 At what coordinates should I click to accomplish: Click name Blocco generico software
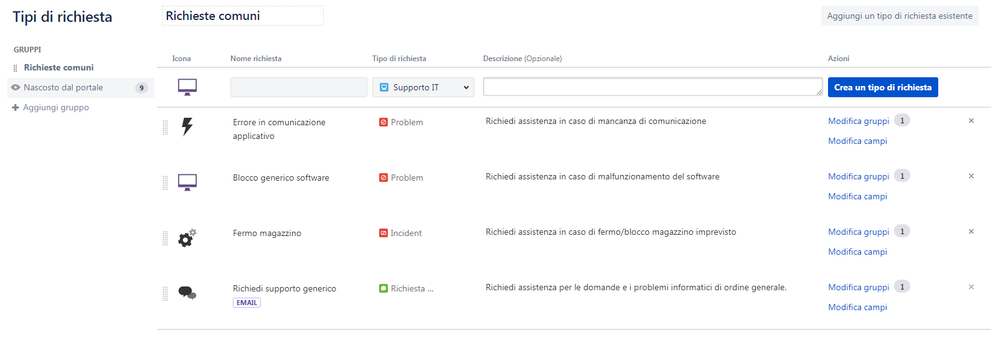click(281, 177)
